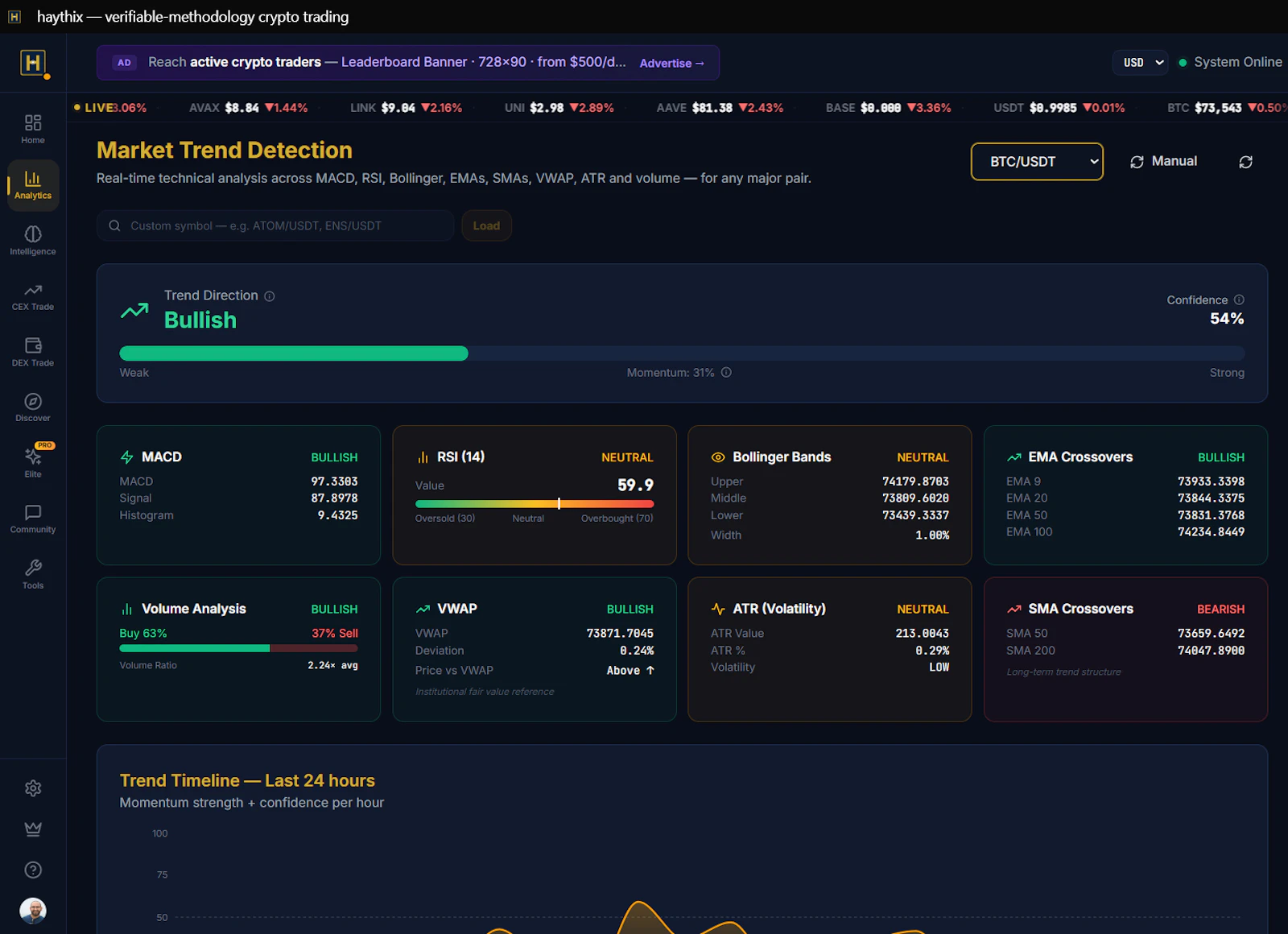Click the Bollinger Width 1.00% value
This screenshot has width=1288, height=934.
(932, 535)
